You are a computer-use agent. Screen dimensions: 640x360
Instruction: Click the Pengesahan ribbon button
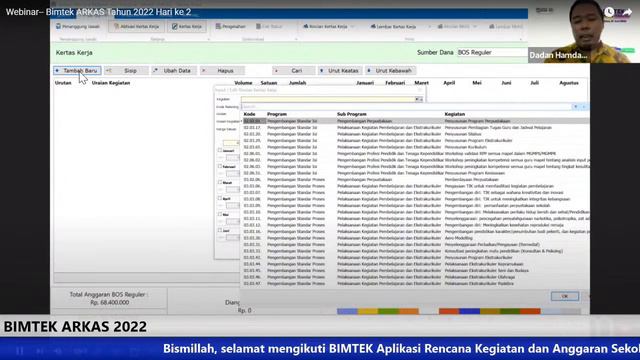coord(231,27)
